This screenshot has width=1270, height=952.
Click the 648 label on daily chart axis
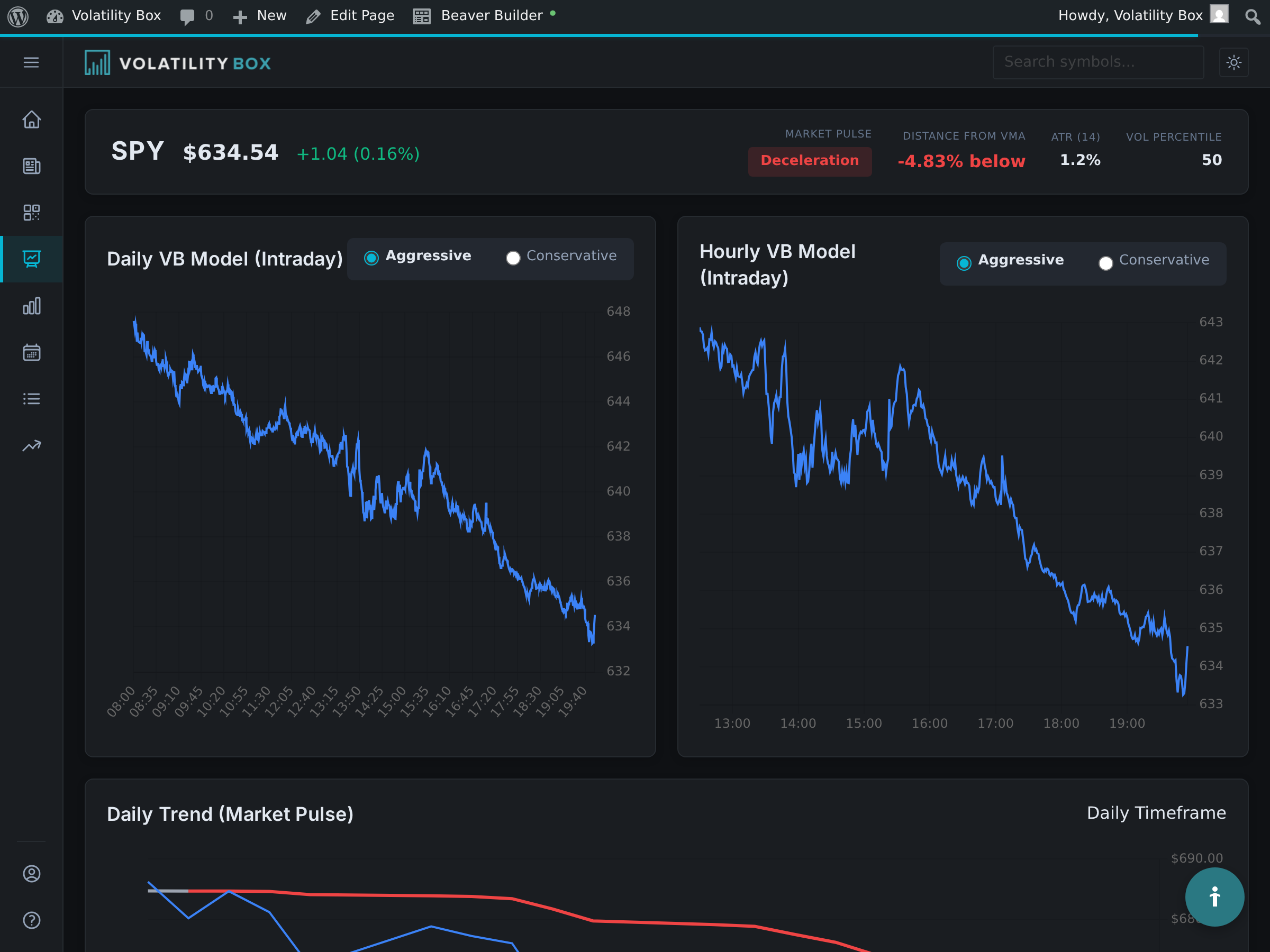pos(619,312)
